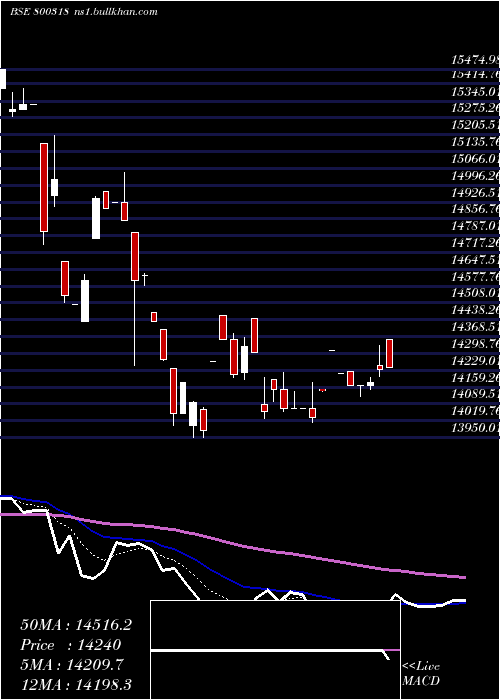
Task: Click the <<Live MACD label
Action: click(x=421, y=674)
